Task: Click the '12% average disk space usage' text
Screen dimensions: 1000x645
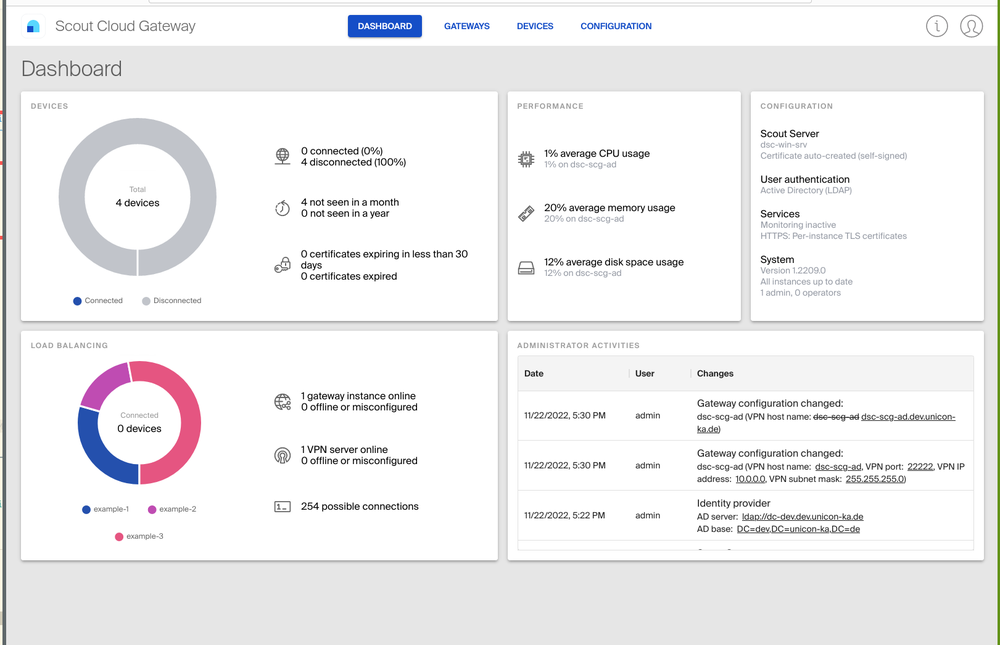Action: 614,262
